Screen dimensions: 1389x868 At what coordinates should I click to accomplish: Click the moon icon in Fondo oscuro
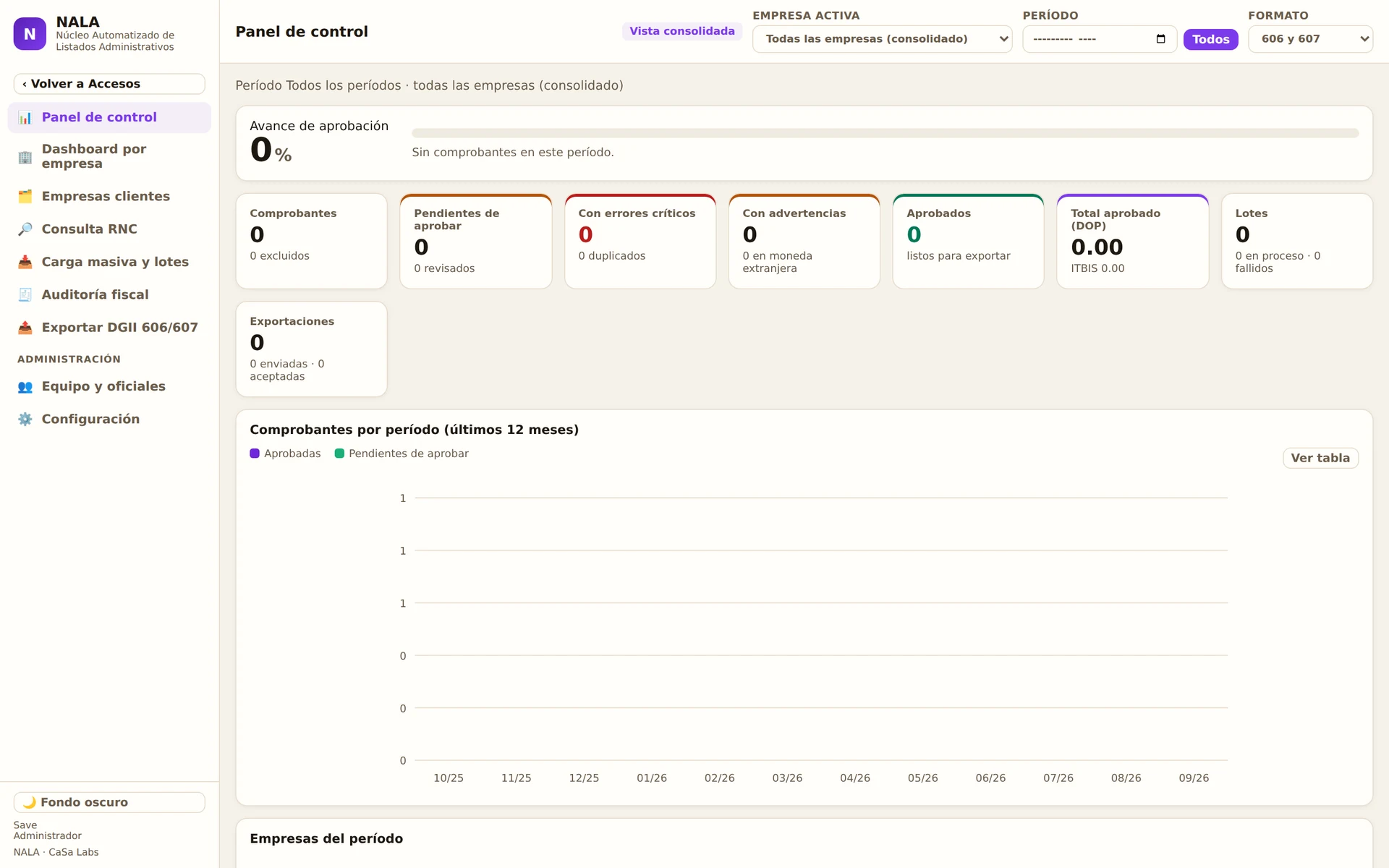(x=30, y=802)
